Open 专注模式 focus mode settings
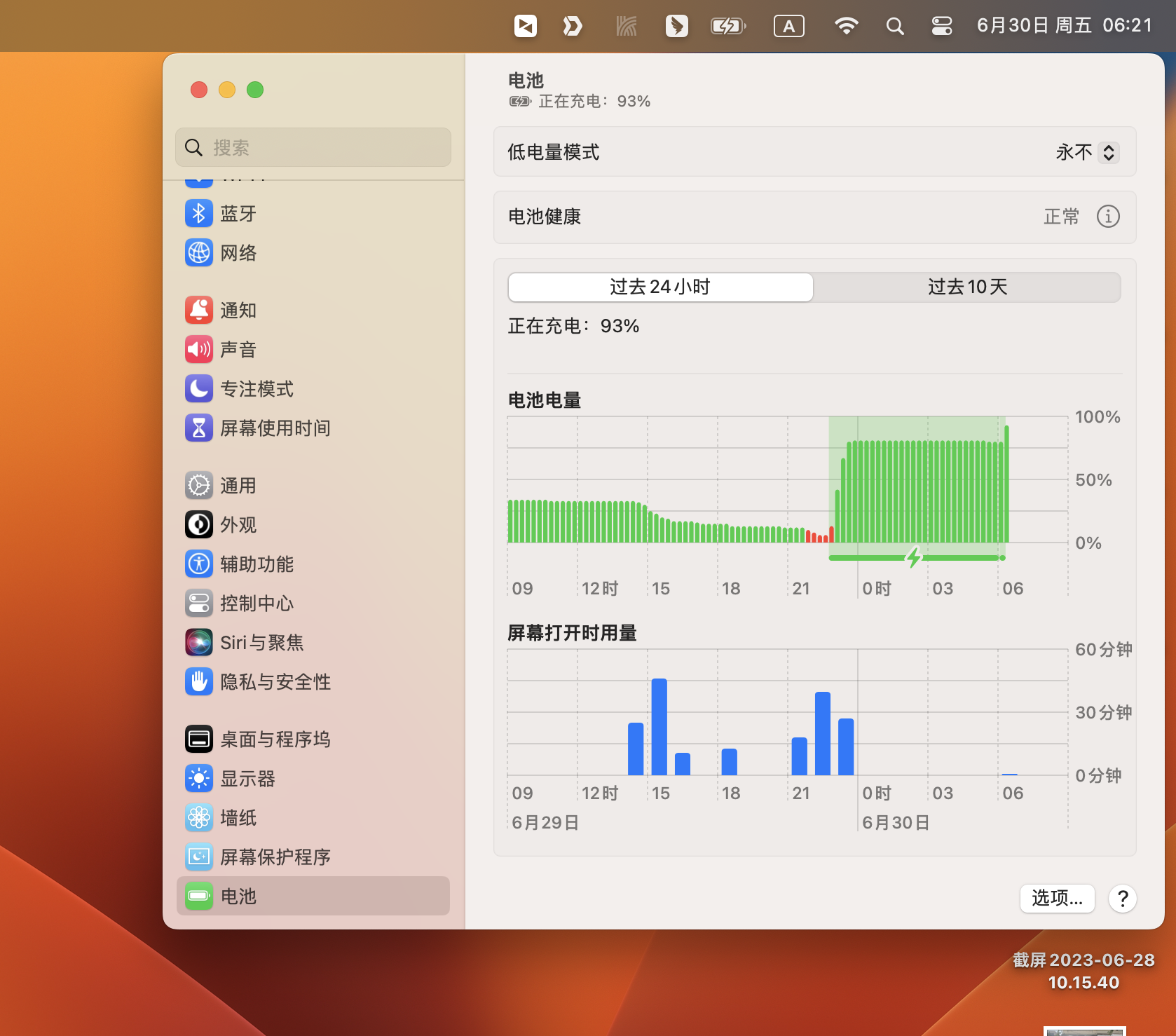 pos(256,389)
